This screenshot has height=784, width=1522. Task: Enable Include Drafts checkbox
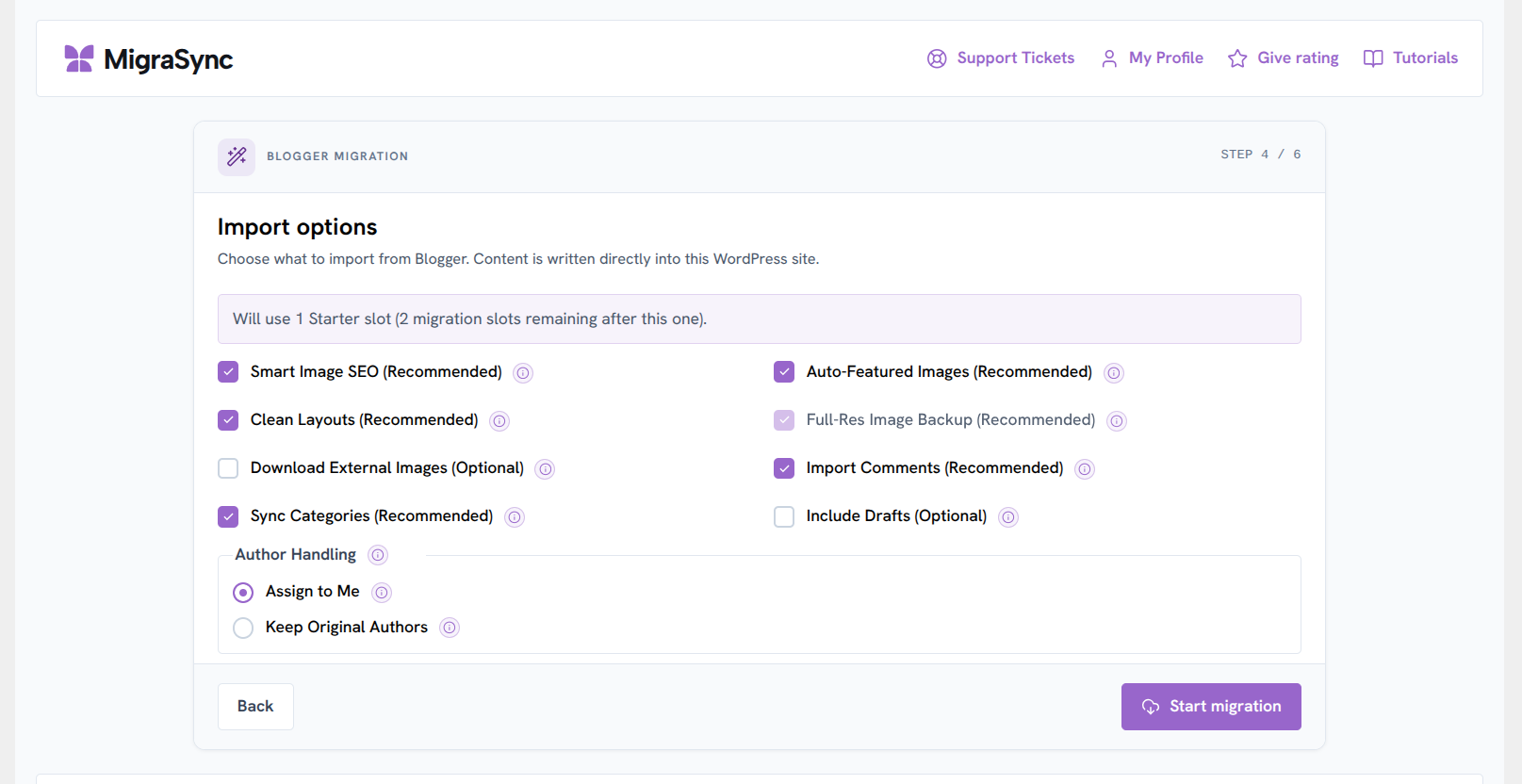click(x=784, y=516)
